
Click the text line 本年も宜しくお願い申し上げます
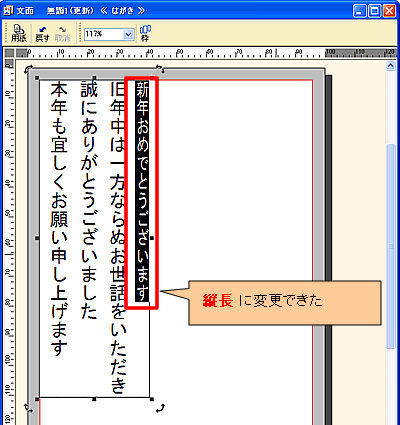59,219
